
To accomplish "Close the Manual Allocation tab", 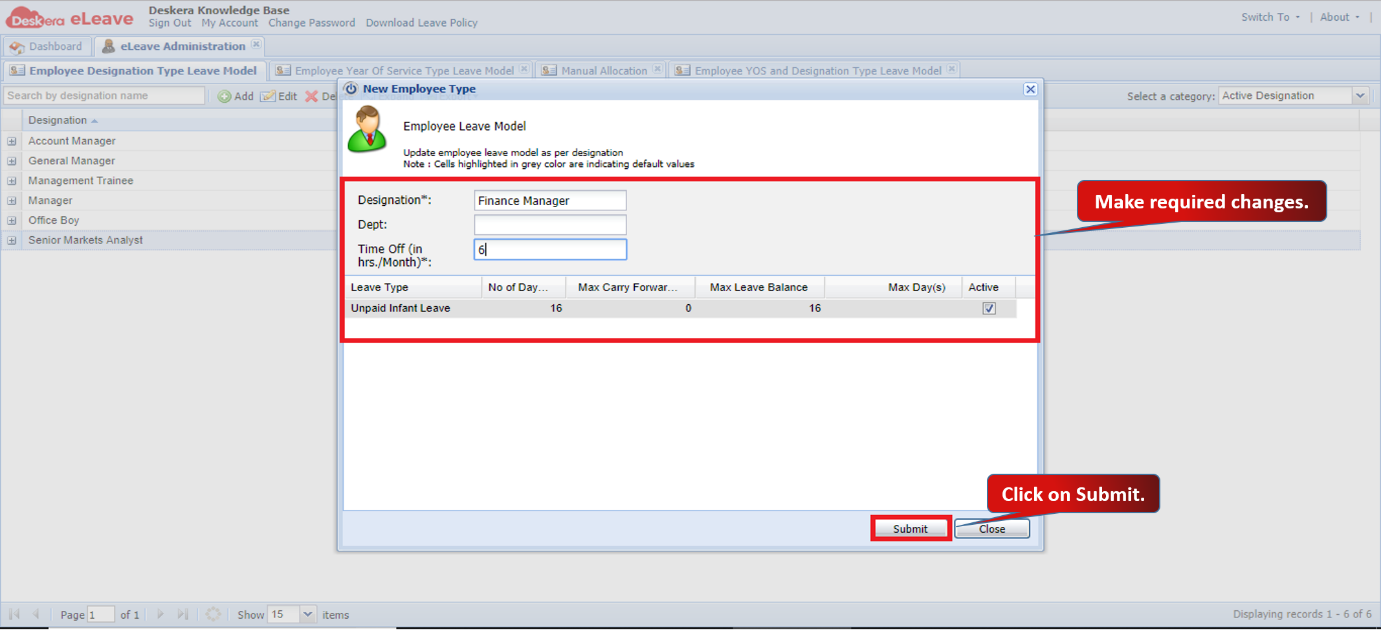I will pos(657,69).
